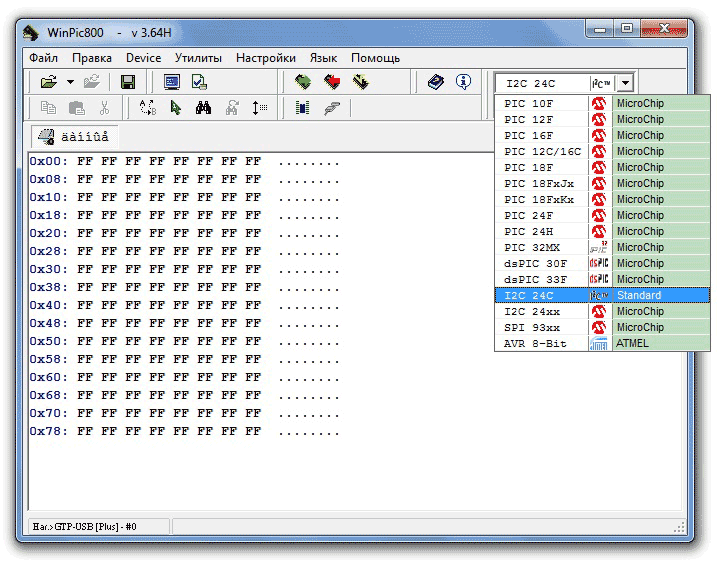Click the greyed reload file icon
This screenshot has width=717, height=563.
pos(92,82)
